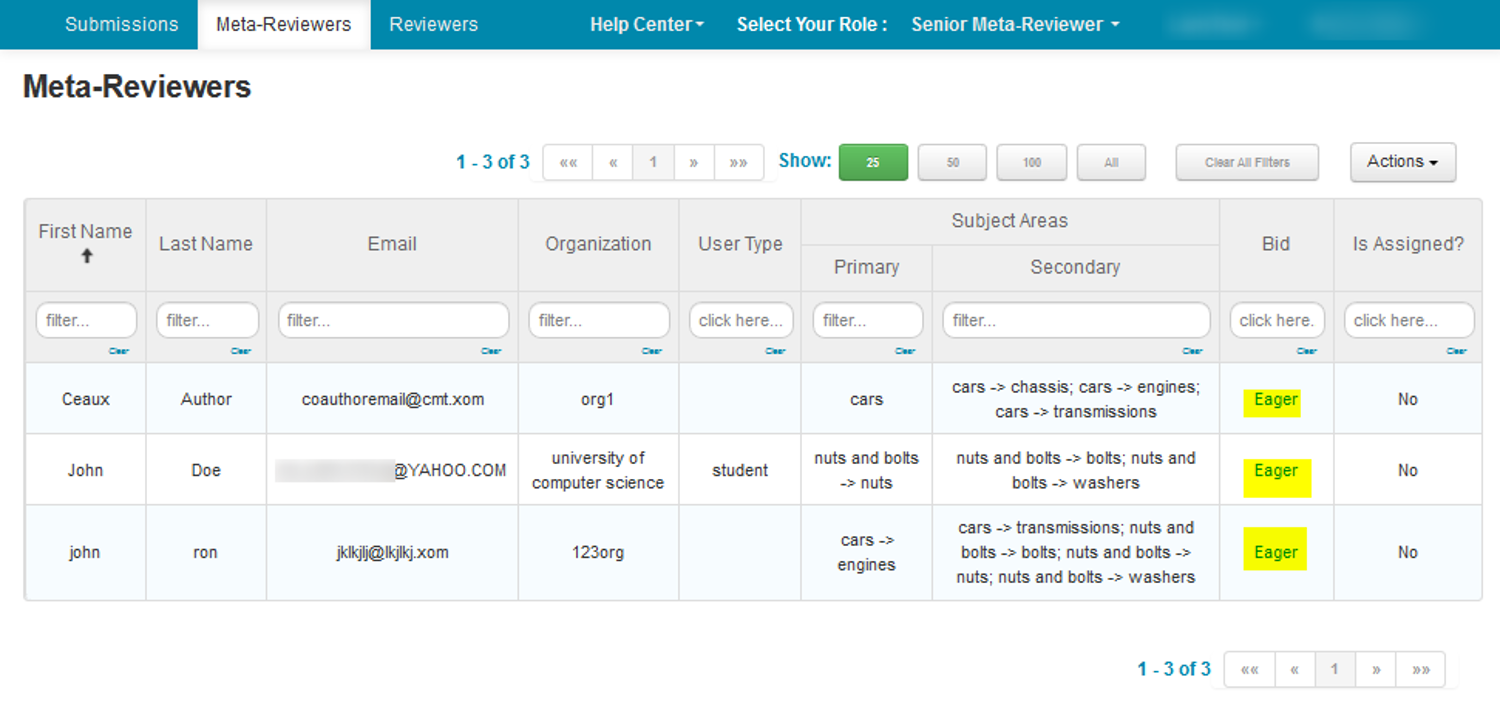Click Is Assigned? column header

(1408, 244)
